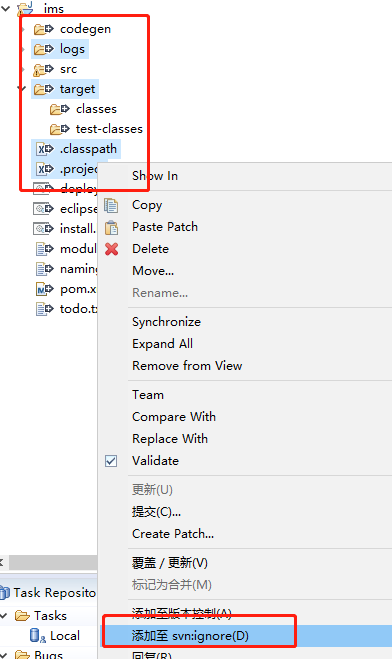Select the target folder label
The width and height of the screenshot is (392, 659).
[78, 89]
